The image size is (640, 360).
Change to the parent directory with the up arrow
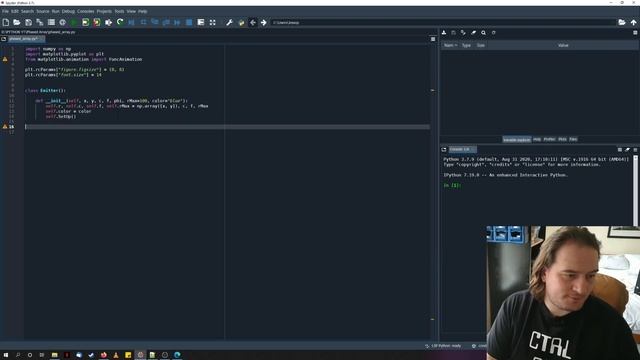click(x=633, y=22)
